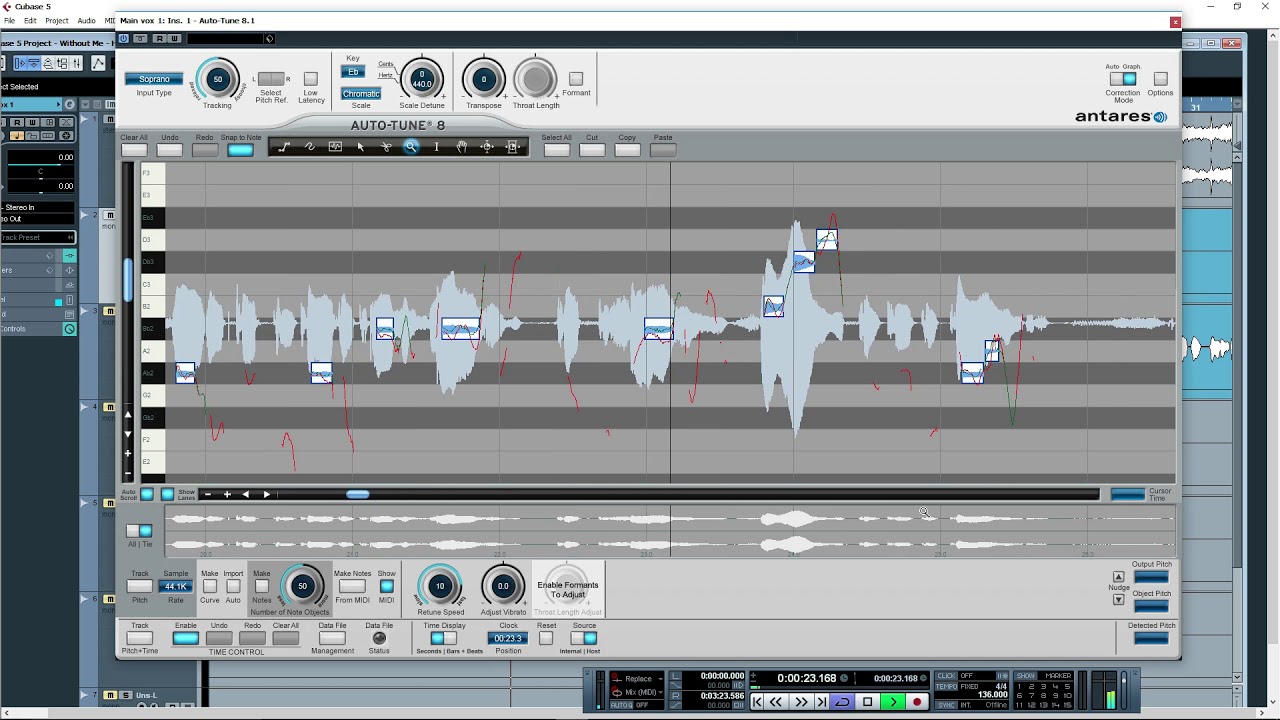Viewport: 1280px width, 720px height.
Task: Switch Source Internal/Host toggle
Action: (584, 638)
